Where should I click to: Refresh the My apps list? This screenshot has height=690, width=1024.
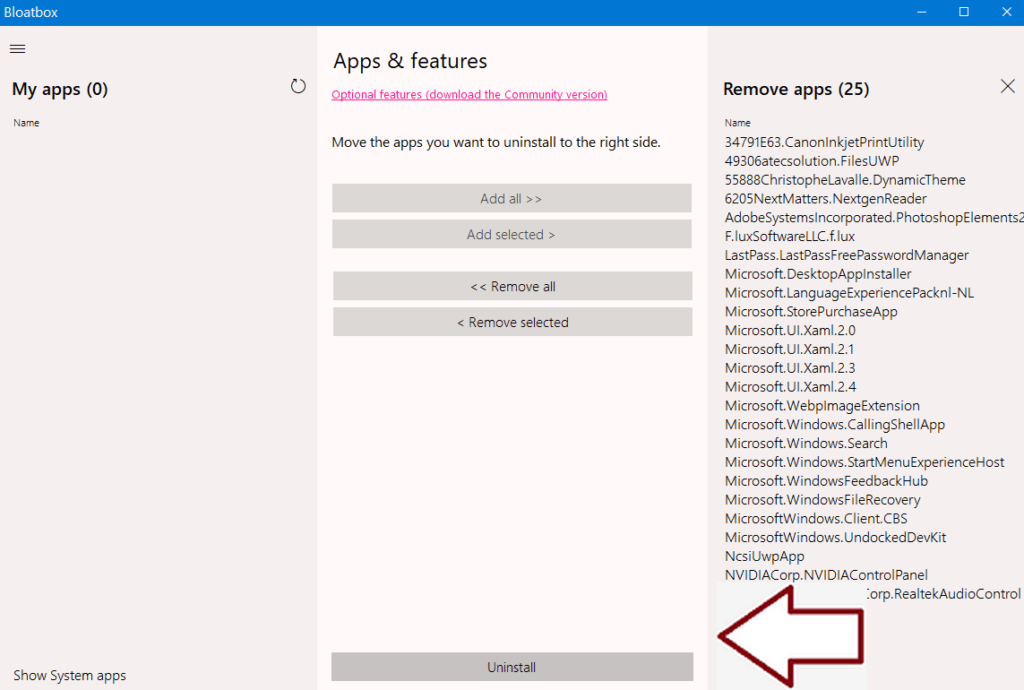point(298,86)
